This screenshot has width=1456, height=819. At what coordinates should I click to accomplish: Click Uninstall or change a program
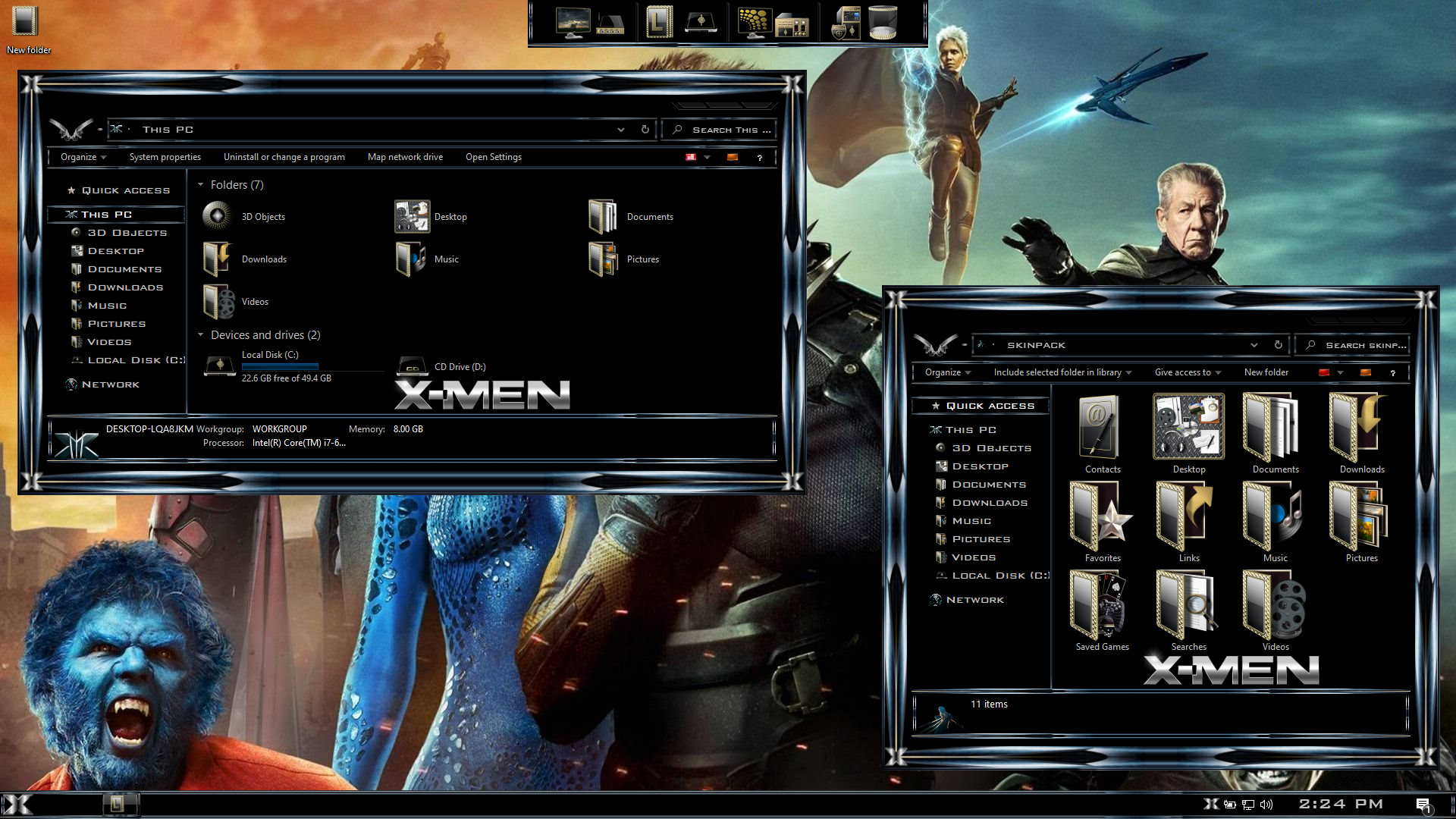tap(284, 157)
